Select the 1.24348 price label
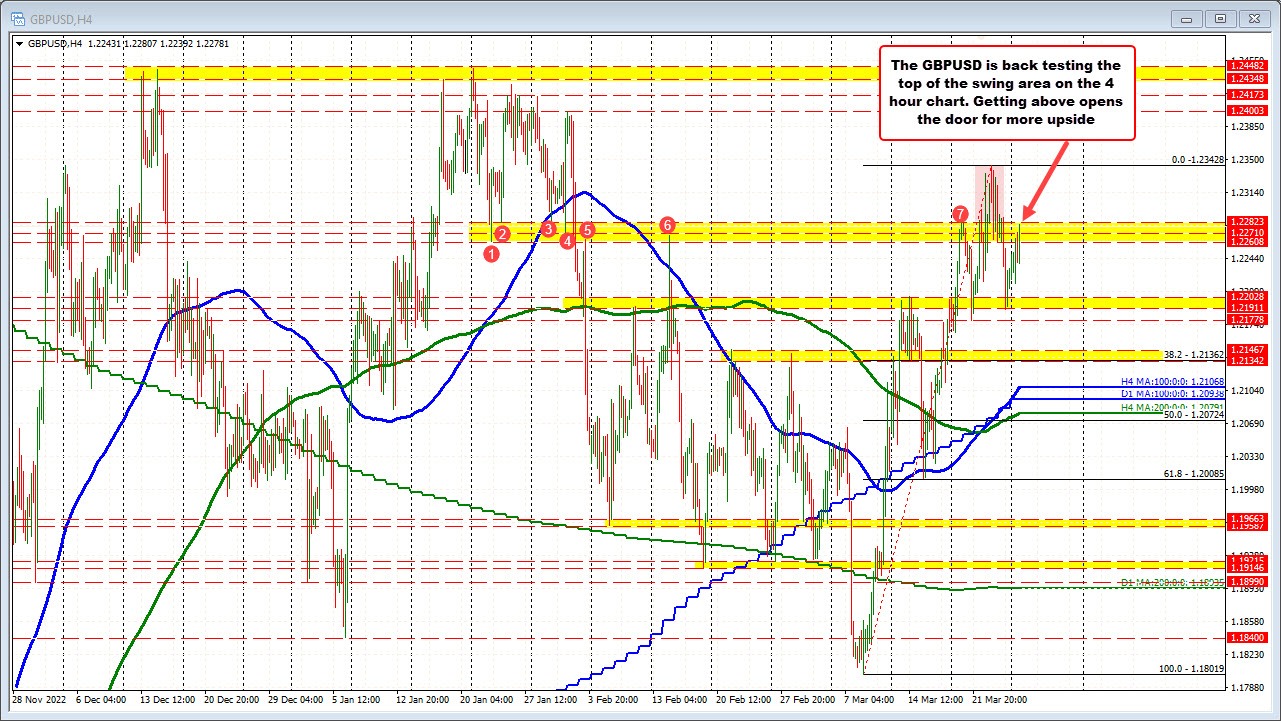 (1247, 78)
